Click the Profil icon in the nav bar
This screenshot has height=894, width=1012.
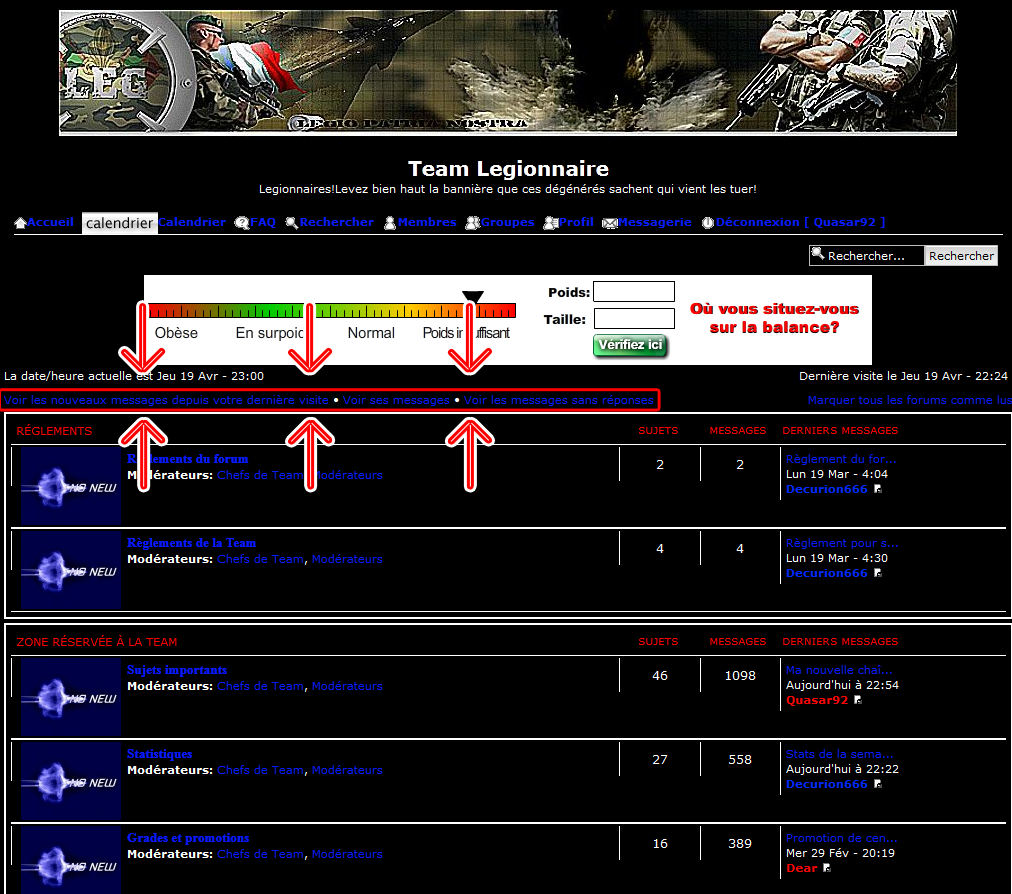551,223
